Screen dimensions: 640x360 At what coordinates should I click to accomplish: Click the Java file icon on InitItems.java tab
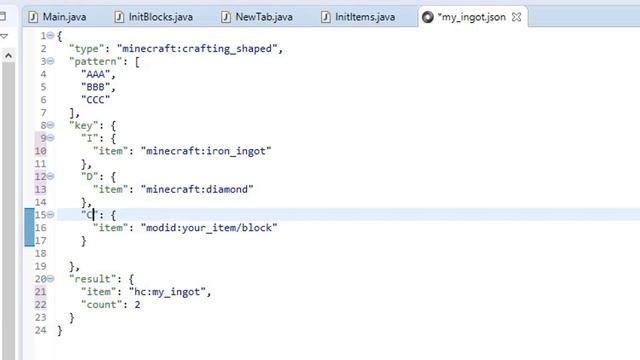326,17
